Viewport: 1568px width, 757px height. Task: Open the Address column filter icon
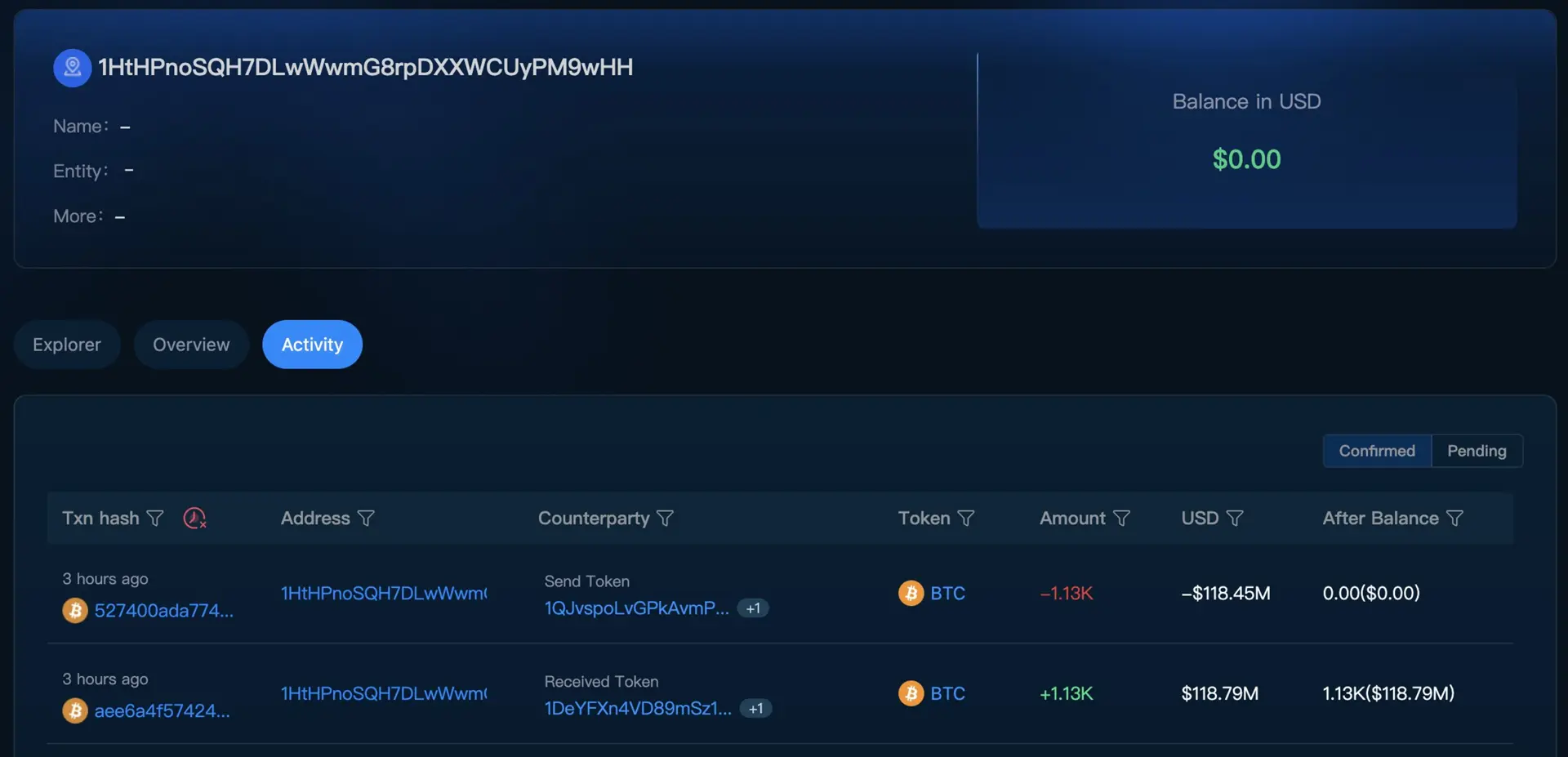point(366,519)
